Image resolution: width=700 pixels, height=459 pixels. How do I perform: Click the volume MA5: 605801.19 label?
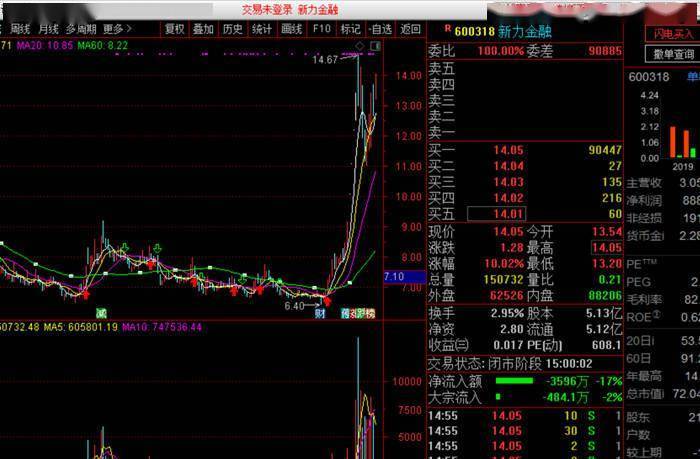[x=81, y=327]
